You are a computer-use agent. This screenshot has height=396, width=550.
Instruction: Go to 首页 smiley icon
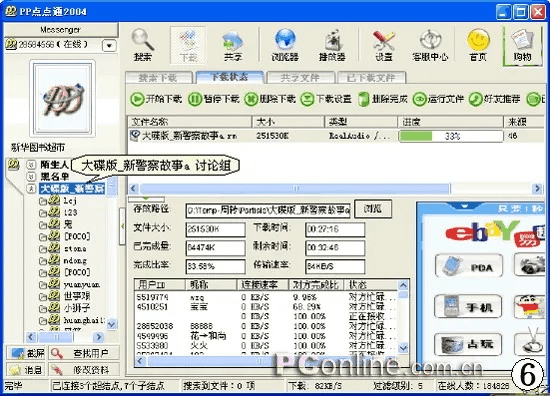[478, 45]
